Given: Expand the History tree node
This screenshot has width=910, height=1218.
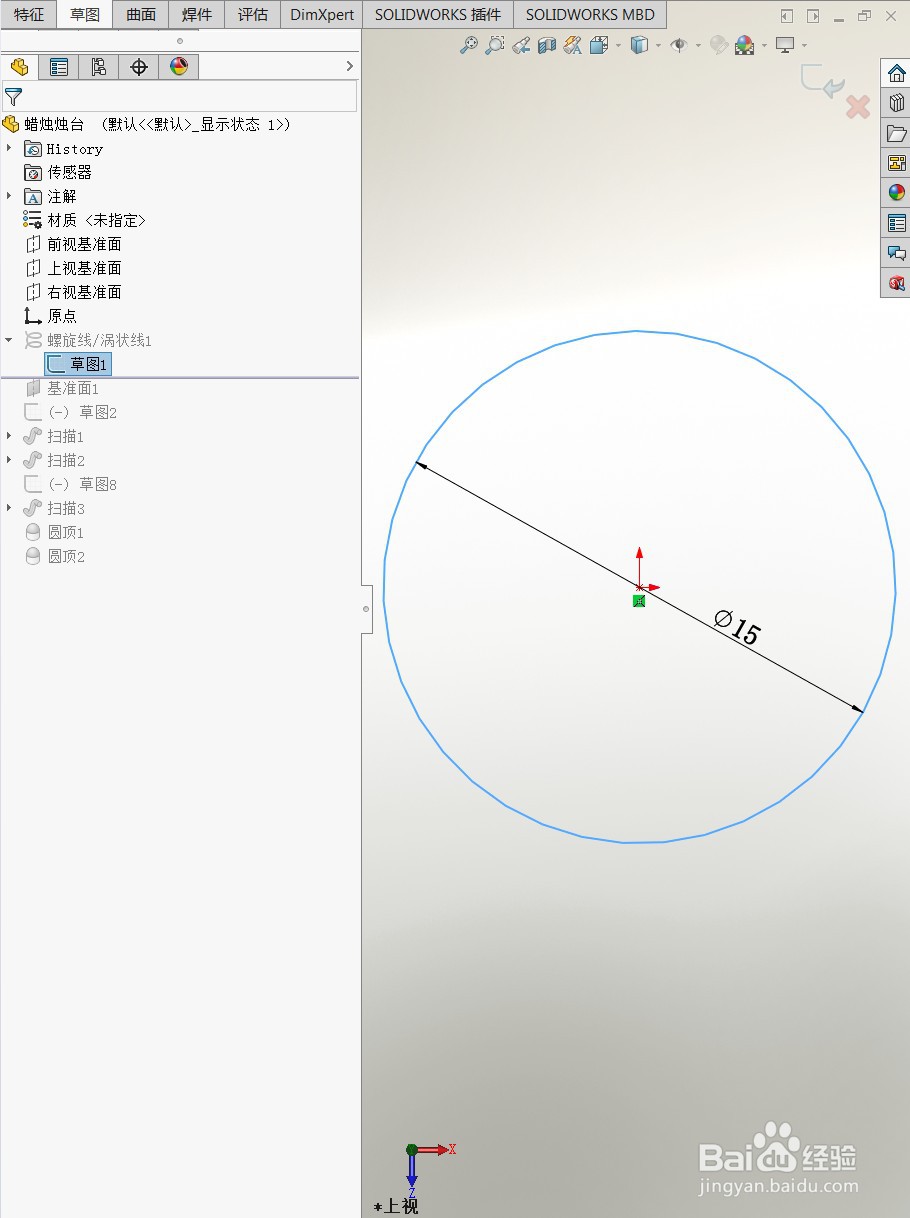Looking at the screenshot, I should (10, 148).
